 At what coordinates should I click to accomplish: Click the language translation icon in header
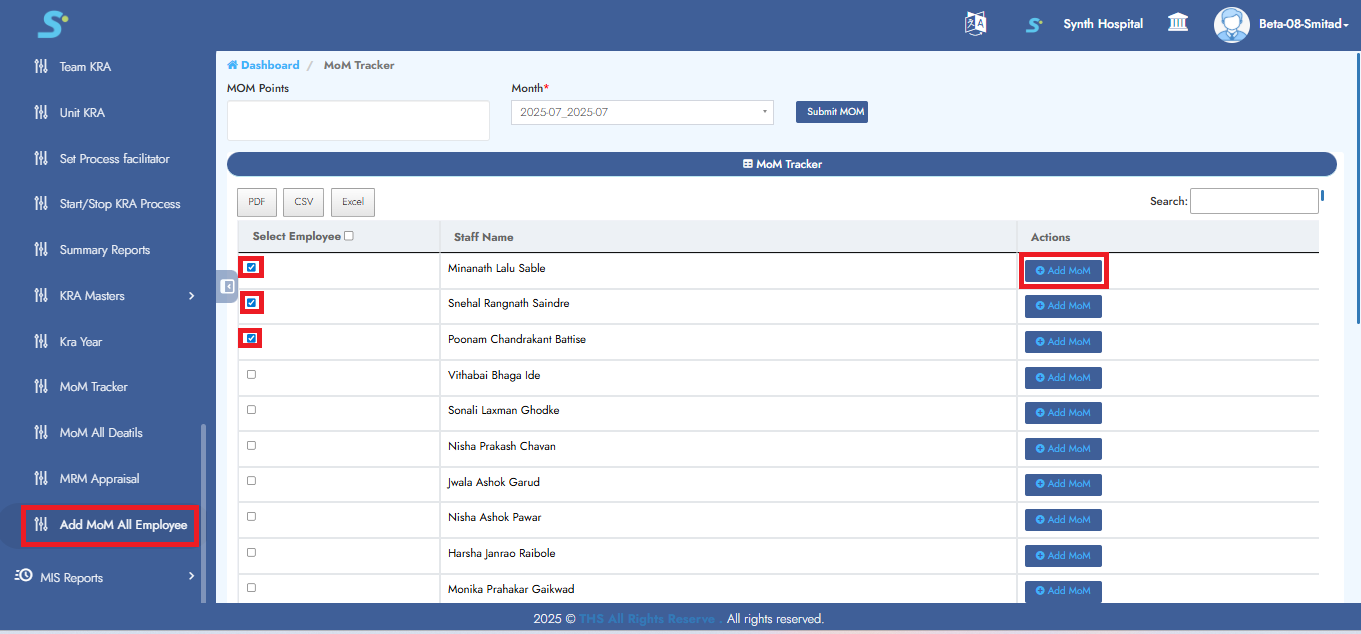tap(975, 22)
